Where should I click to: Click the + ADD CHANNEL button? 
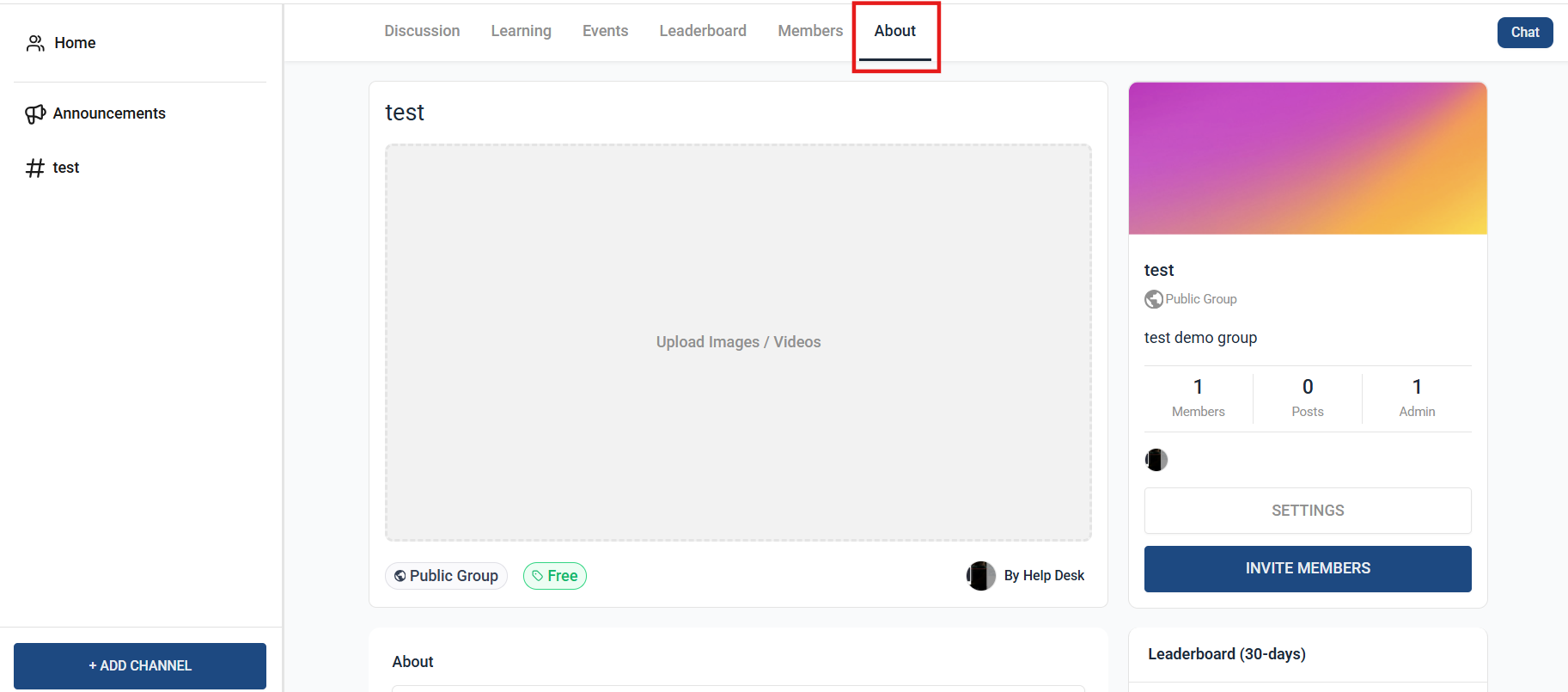140,665
